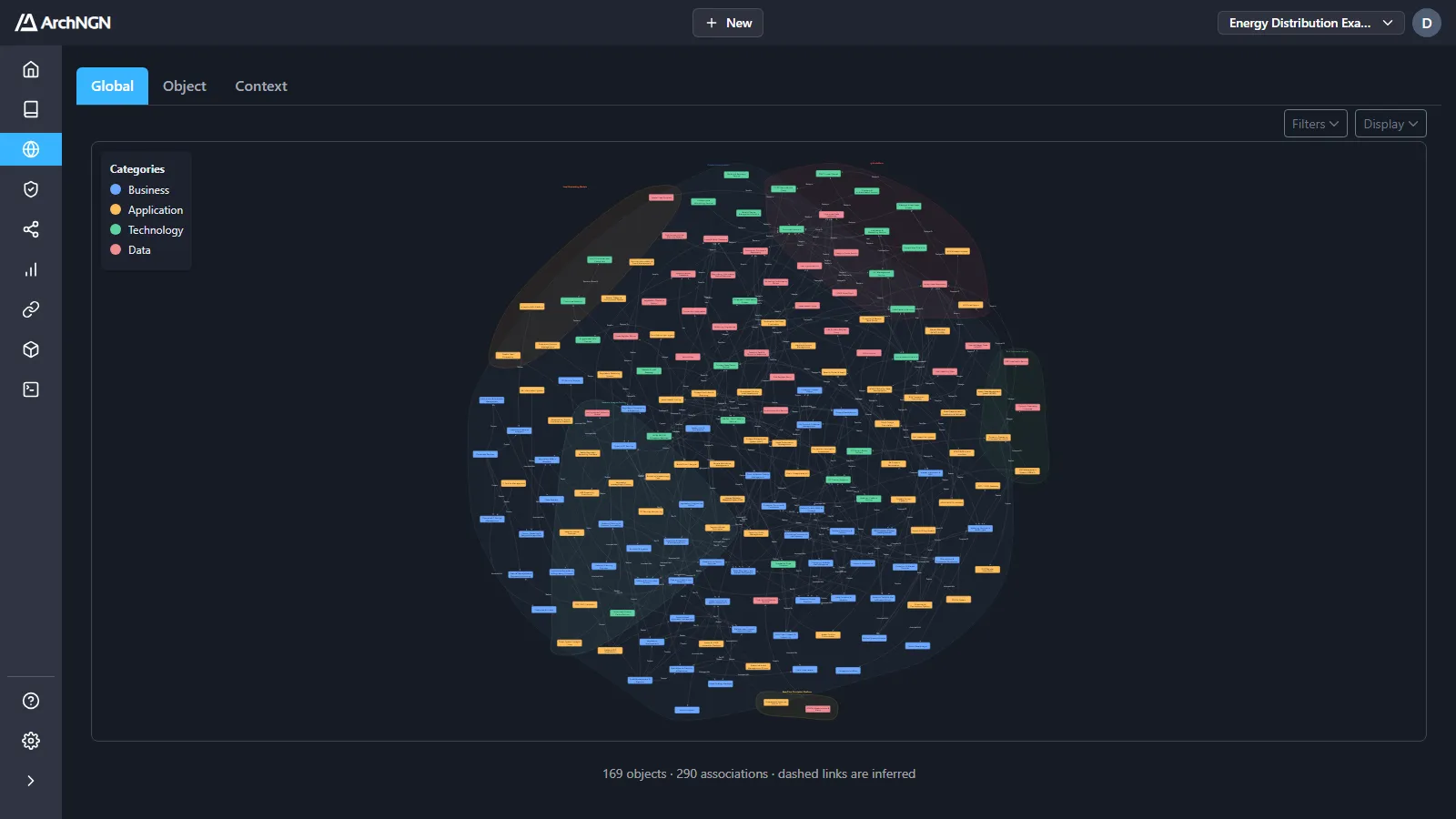1456x819 pixels.
Task: Open the help question mark icon
Action: [31, 701]
